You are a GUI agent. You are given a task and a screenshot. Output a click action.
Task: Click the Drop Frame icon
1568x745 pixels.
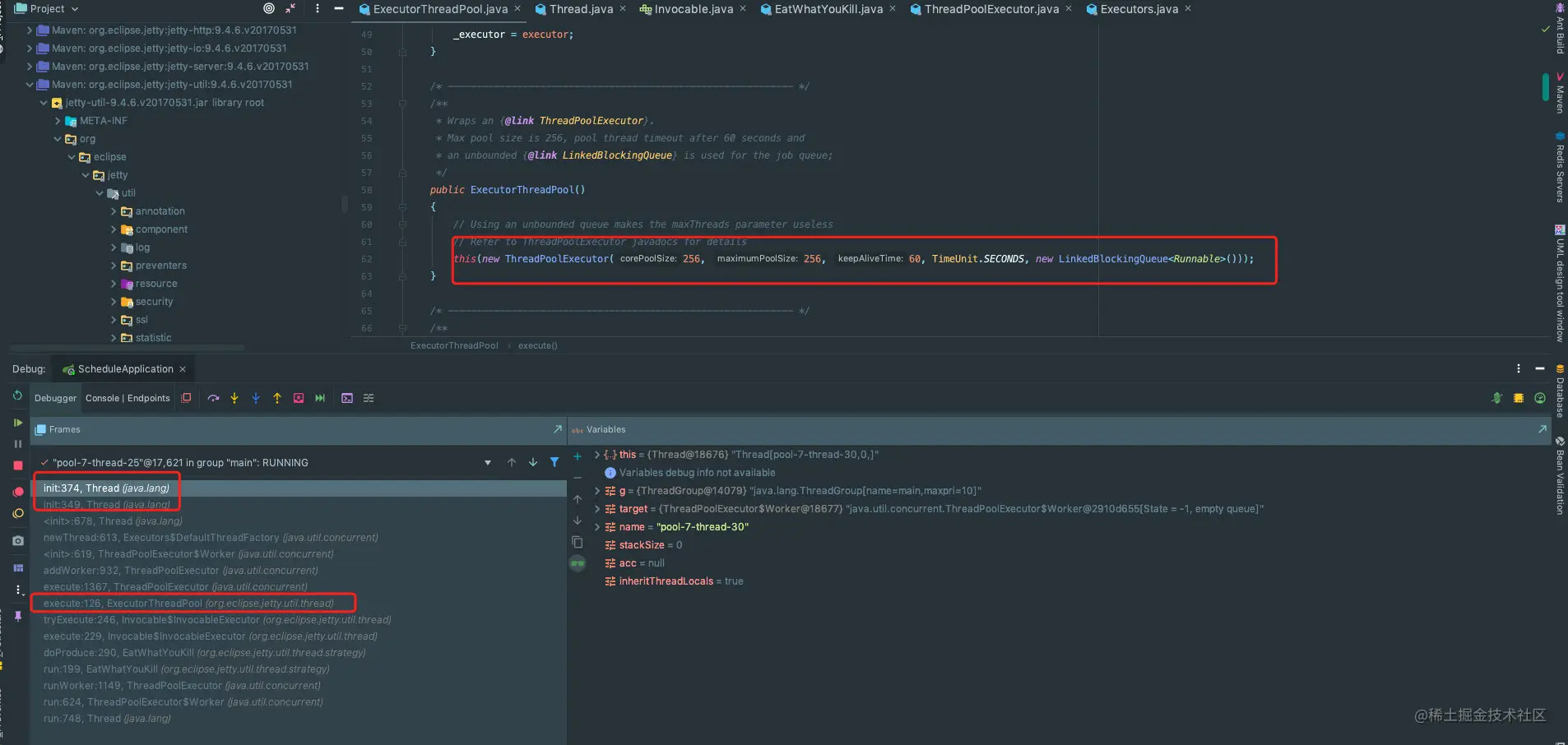299,398
